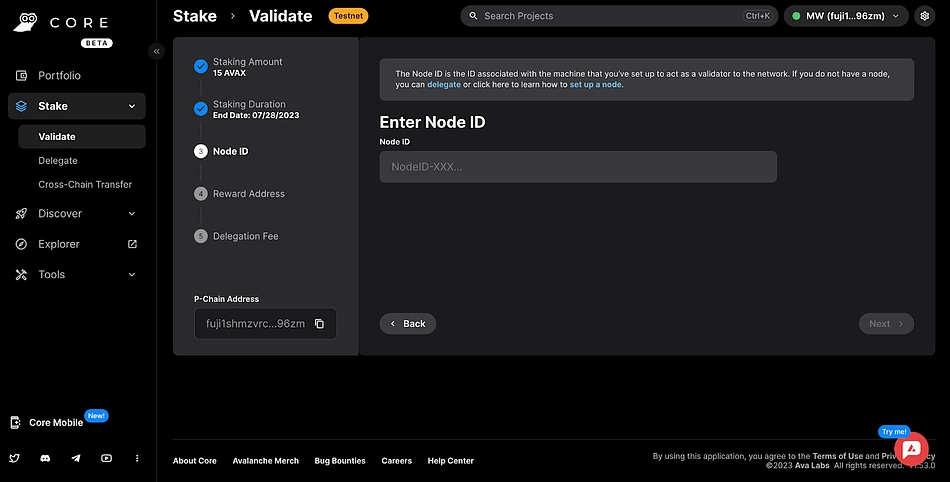This screenshot has width=950, height=482.
Task: Click the Node ID input field
Action: point(577,167)
